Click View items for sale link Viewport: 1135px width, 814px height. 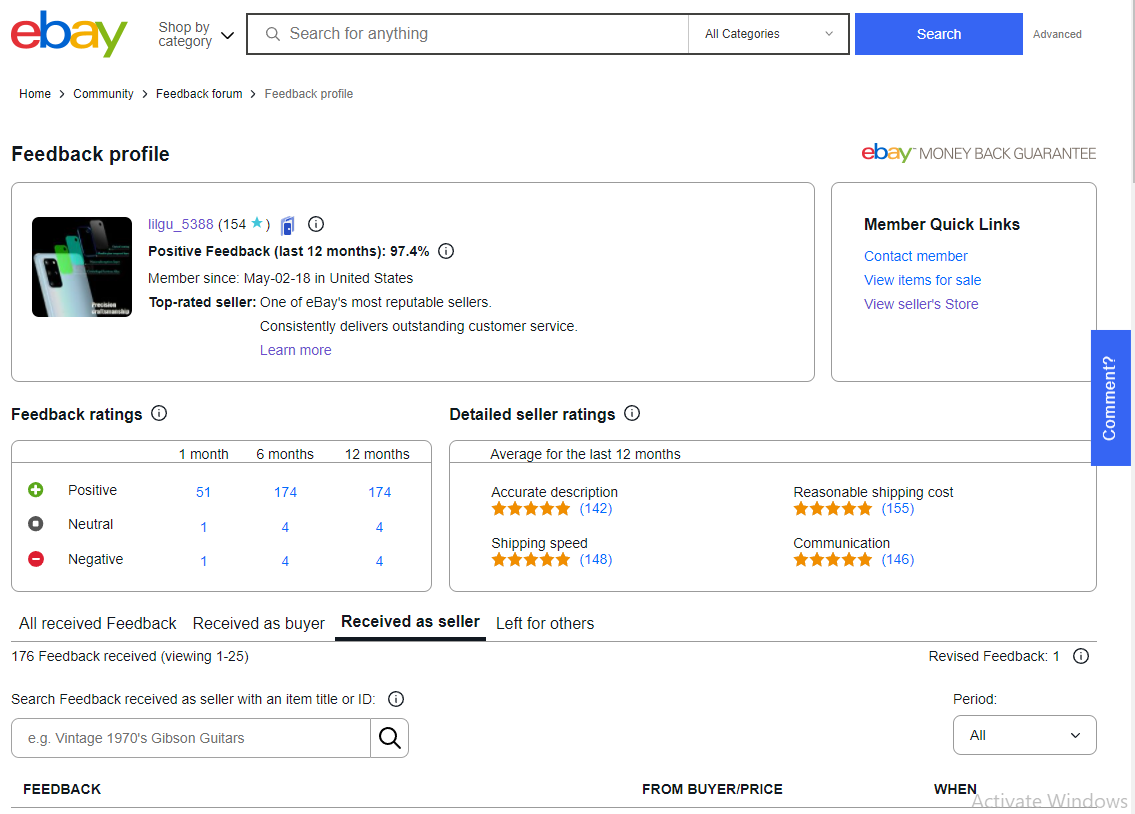pyautogui.click(x=922, y=280)
